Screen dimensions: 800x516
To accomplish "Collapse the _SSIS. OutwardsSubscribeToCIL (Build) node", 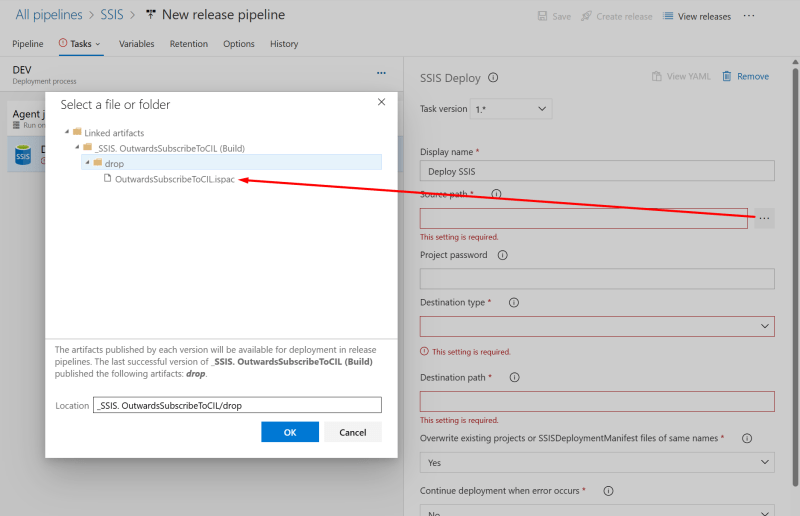I will coord(78,148).
